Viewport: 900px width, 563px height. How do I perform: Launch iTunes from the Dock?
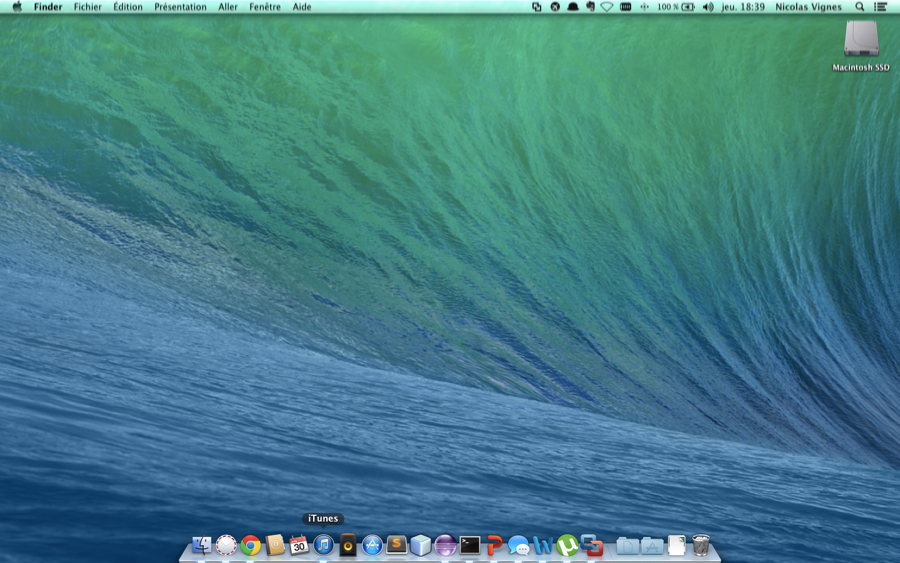click(x=323, y=545)
